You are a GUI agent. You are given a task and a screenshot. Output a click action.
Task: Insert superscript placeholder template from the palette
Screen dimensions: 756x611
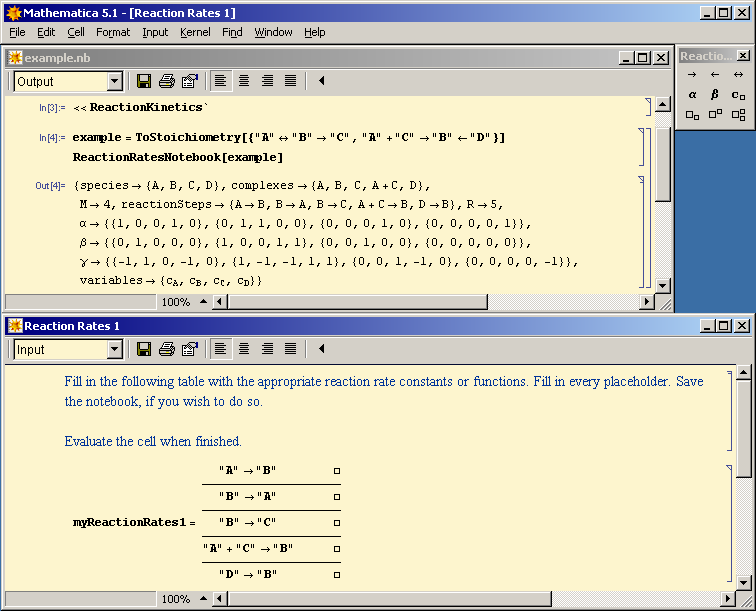coord(715,115)
